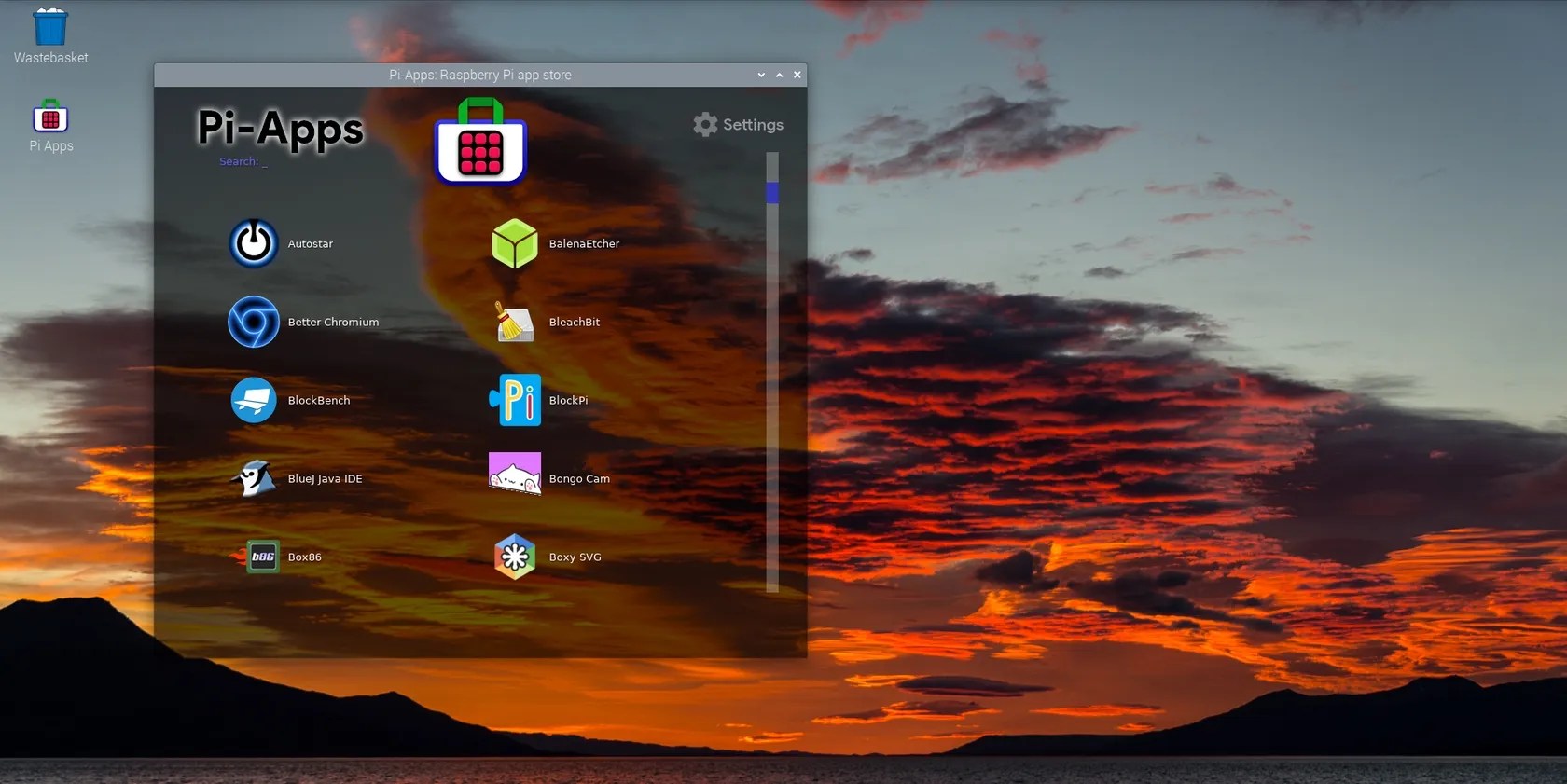Close the Pi-Apps window
Image resolution: width=1567 pixels, height=784 pixels.
tap(797, 75)
